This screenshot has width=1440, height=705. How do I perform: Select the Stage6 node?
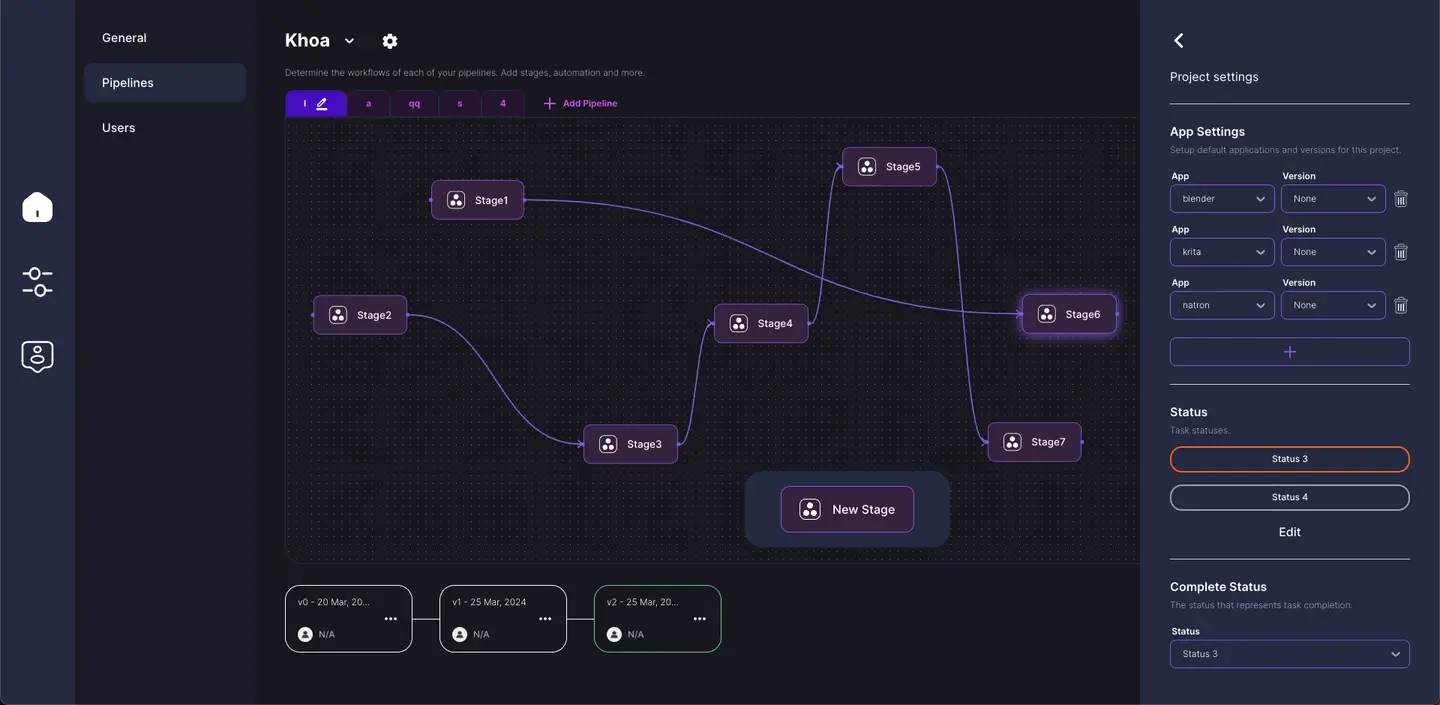pyautogui.click(x=1069, y=314)
